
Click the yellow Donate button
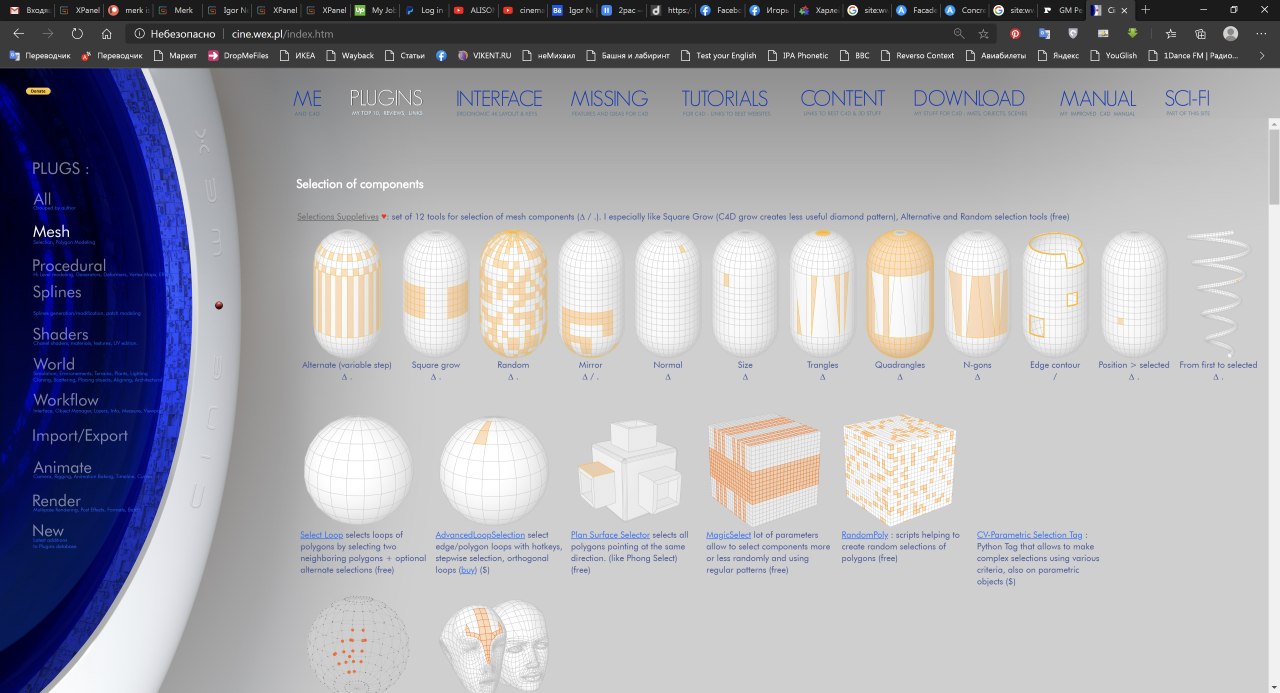point(38,91)
